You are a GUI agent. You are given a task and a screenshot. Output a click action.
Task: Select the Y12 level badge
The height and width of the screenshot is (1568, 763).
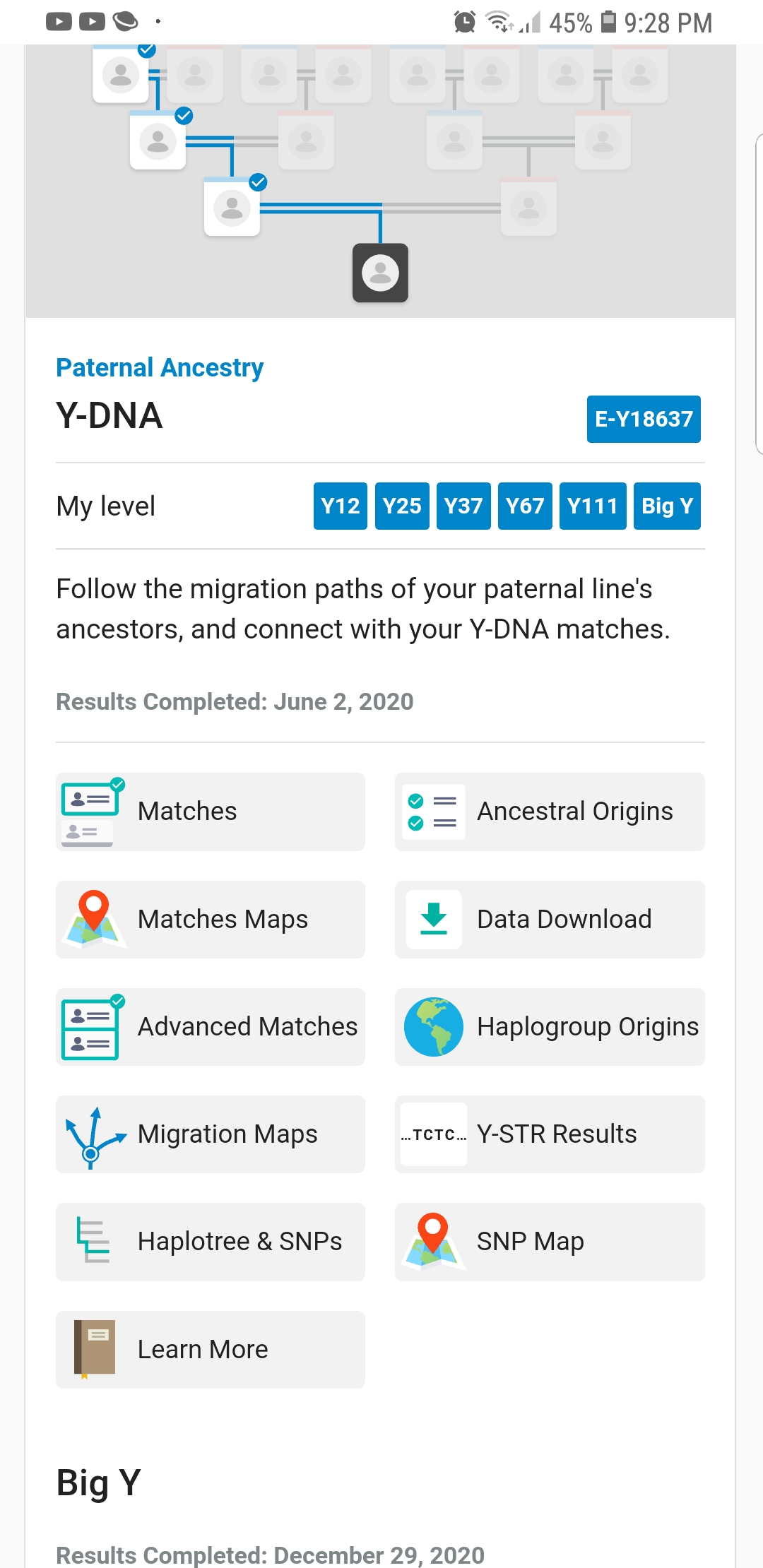click(341, 506)
